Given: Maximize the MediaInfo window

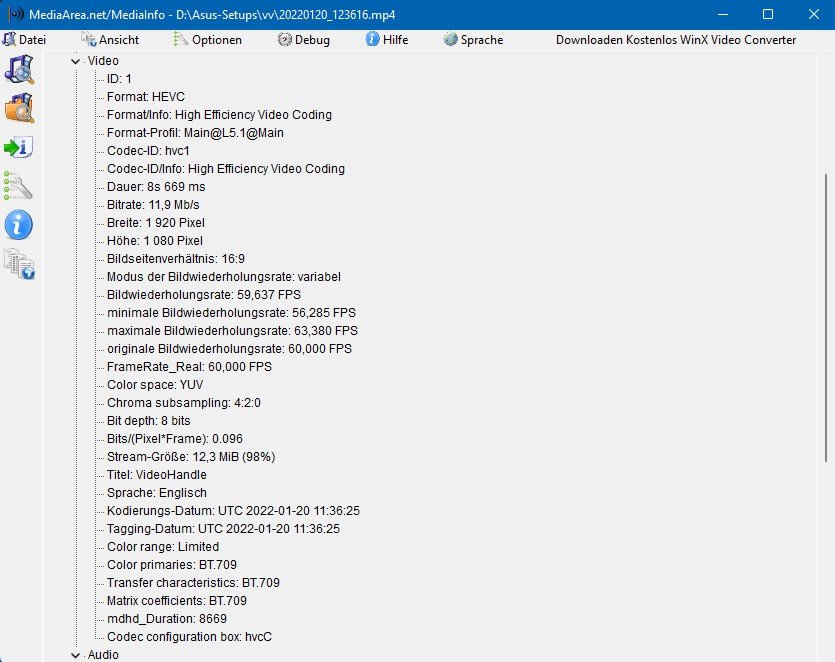Looking at the screenshot, I should coord(768,14).
